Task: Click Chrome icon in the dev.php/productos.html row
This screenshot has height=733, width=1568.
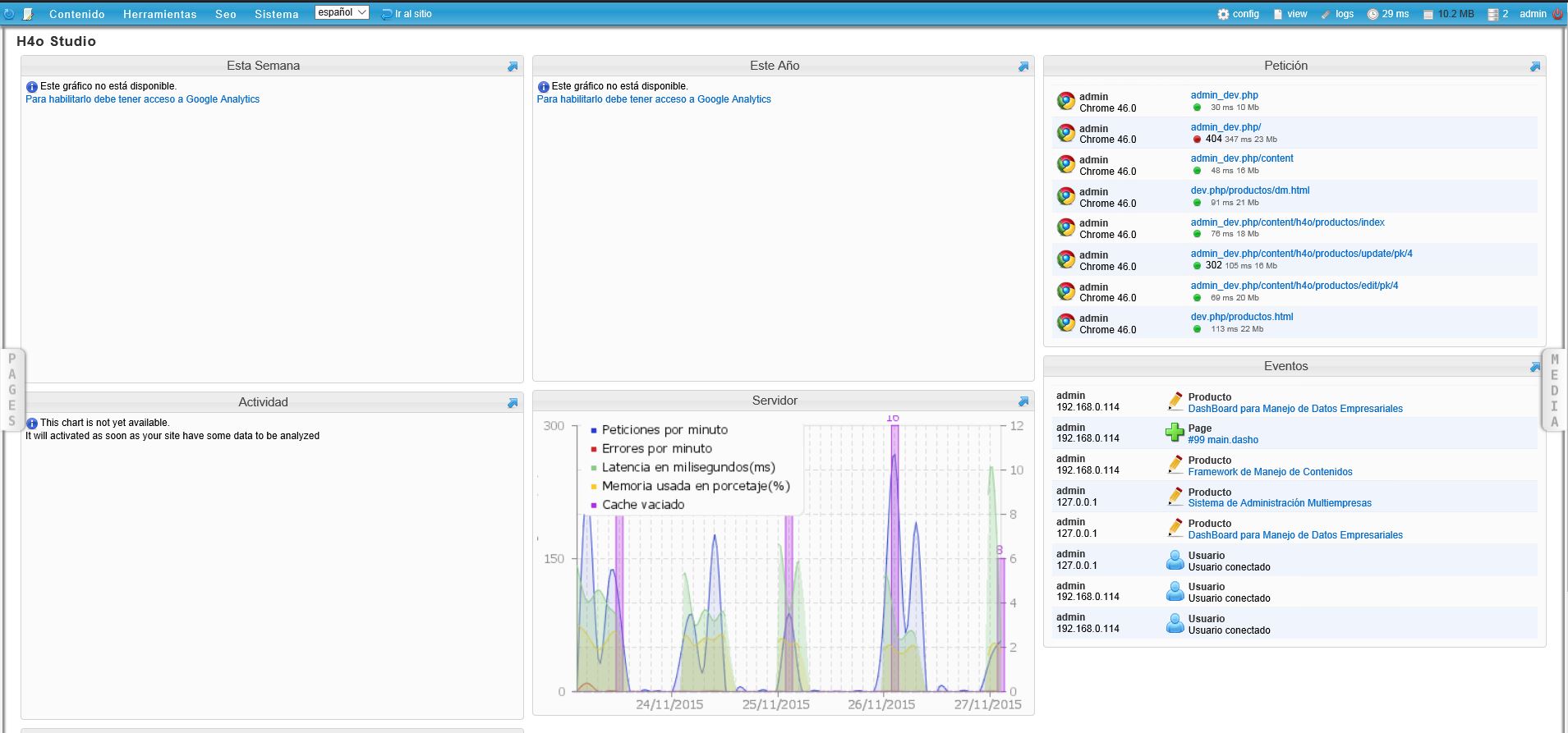Action: (x=1066, y=323)
